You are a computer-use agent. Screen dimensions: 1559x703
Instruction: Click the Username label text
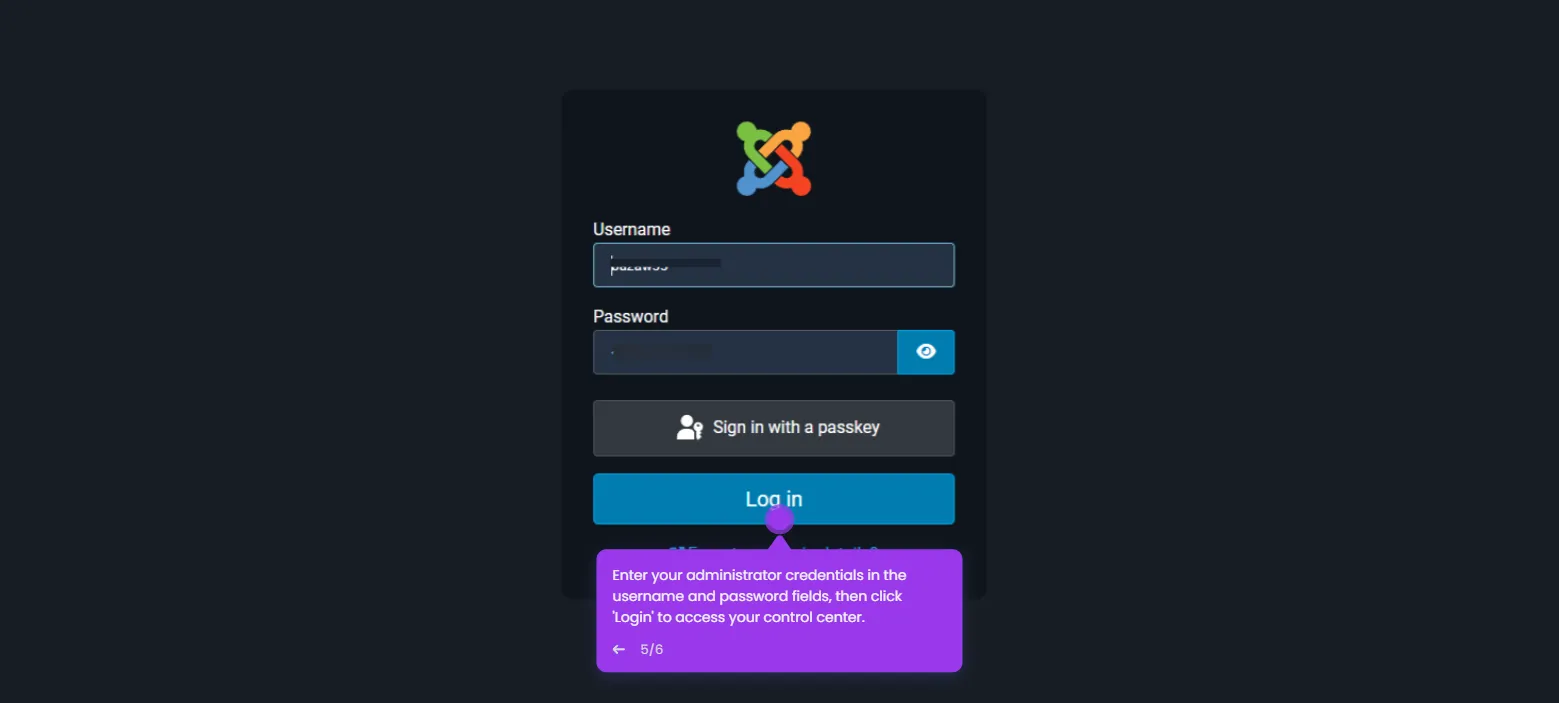[632, 229]
